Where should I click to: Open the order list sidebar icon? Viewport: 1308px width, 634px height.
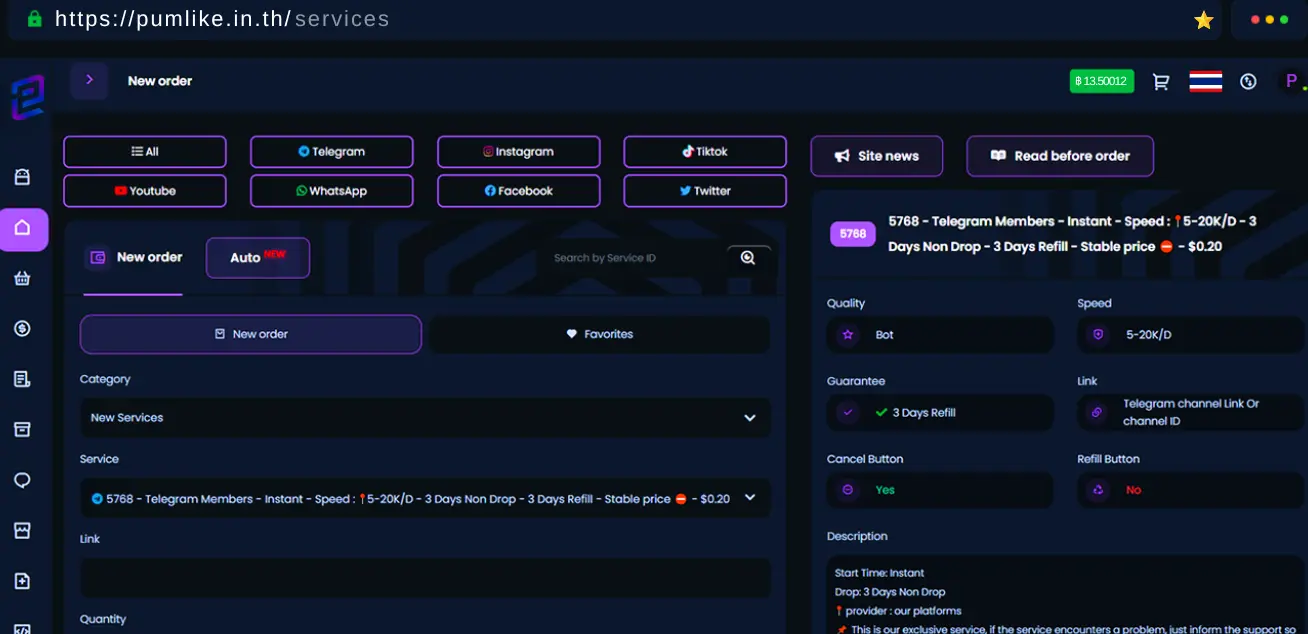[x=23, y=379]
